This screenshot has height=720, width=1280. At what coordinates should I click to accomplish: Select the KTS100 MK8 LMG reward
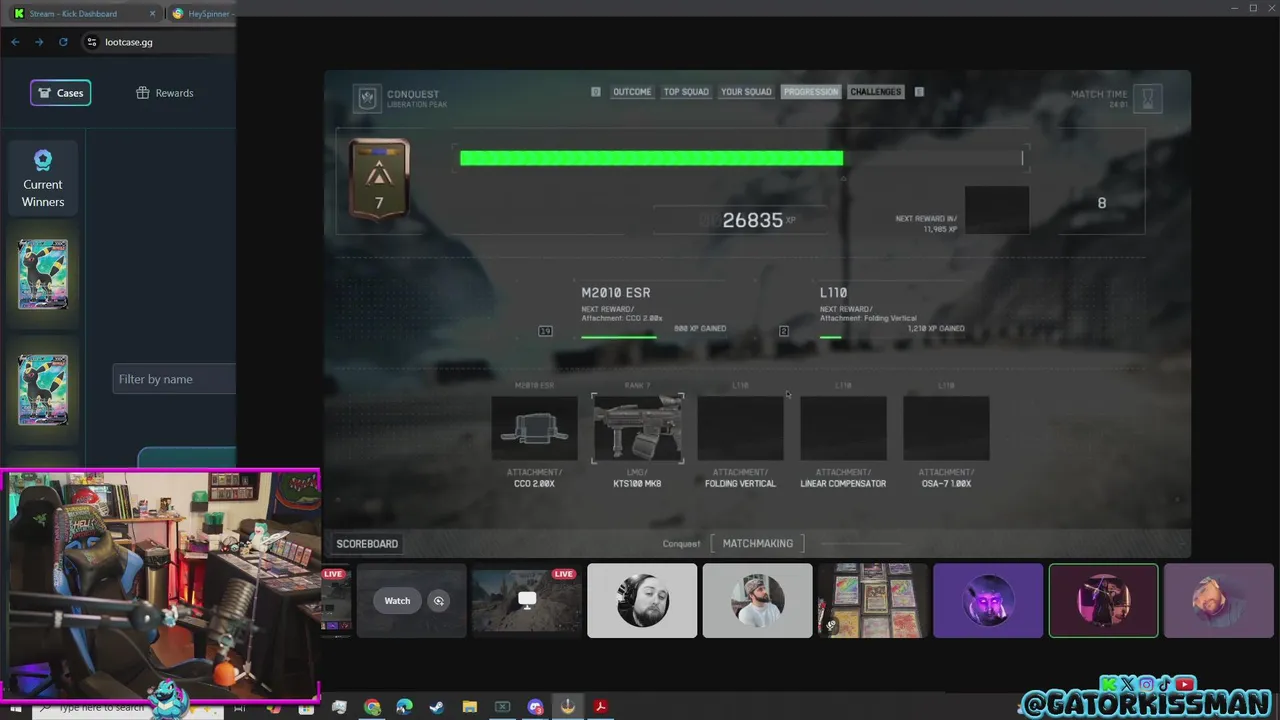637,429
